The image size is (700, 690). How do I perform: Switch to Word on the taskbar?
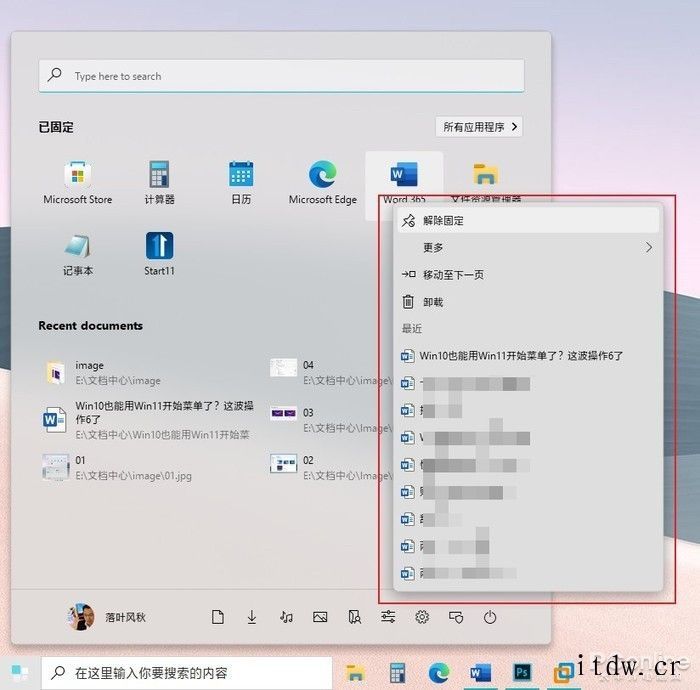(x=480, y=673)
